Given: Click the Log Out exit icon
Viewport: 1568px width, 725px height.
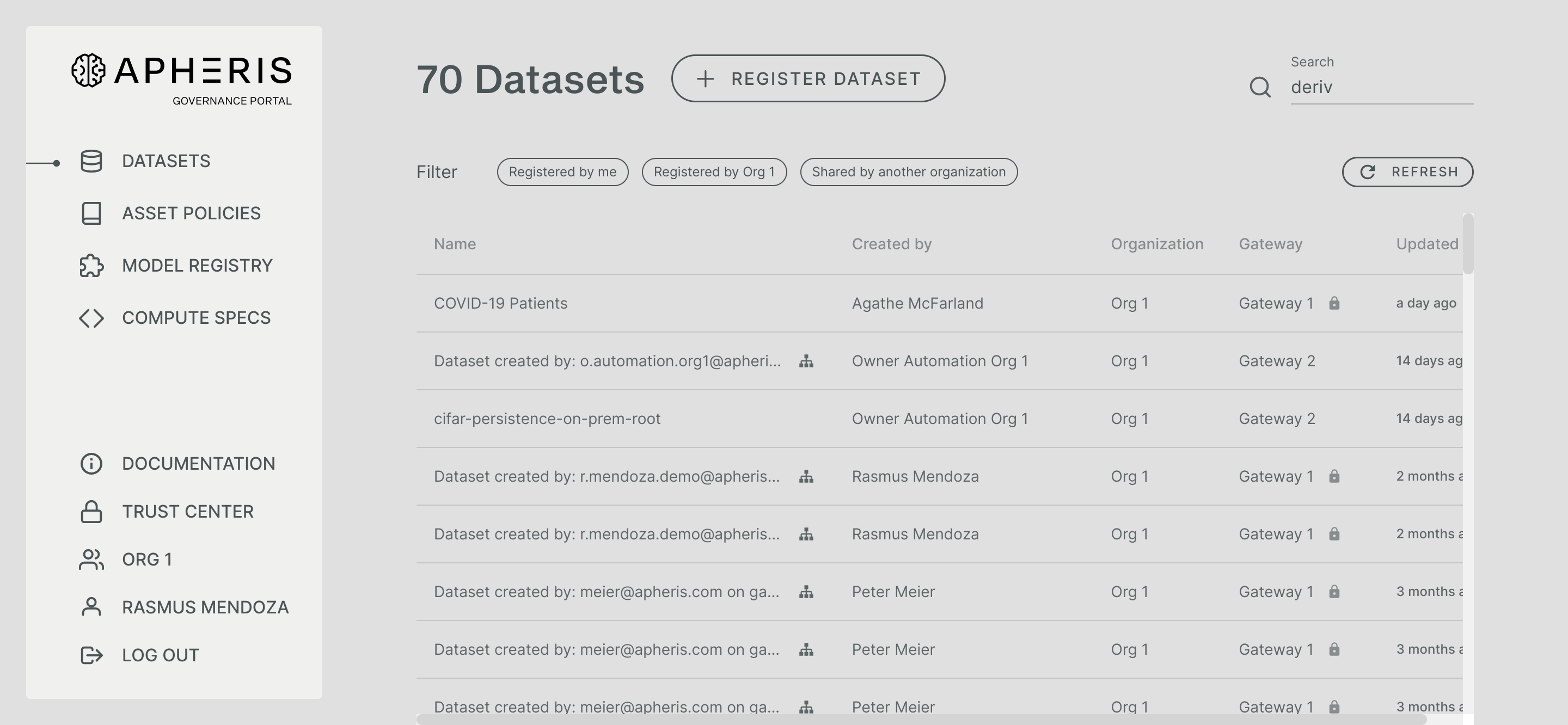Looking at the screenshot, I should click(x=91, y=656).
